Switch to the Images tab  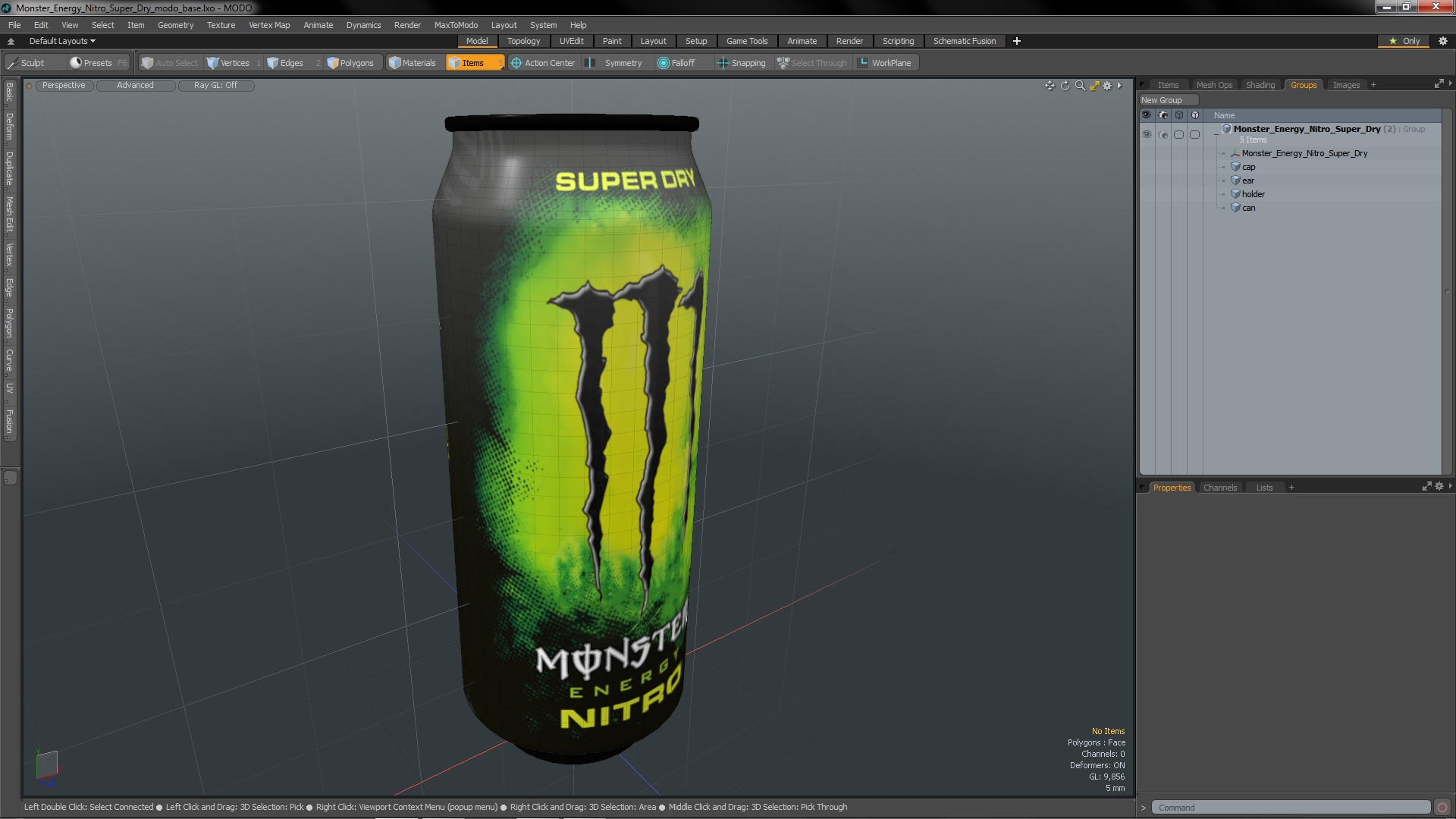1346,85
